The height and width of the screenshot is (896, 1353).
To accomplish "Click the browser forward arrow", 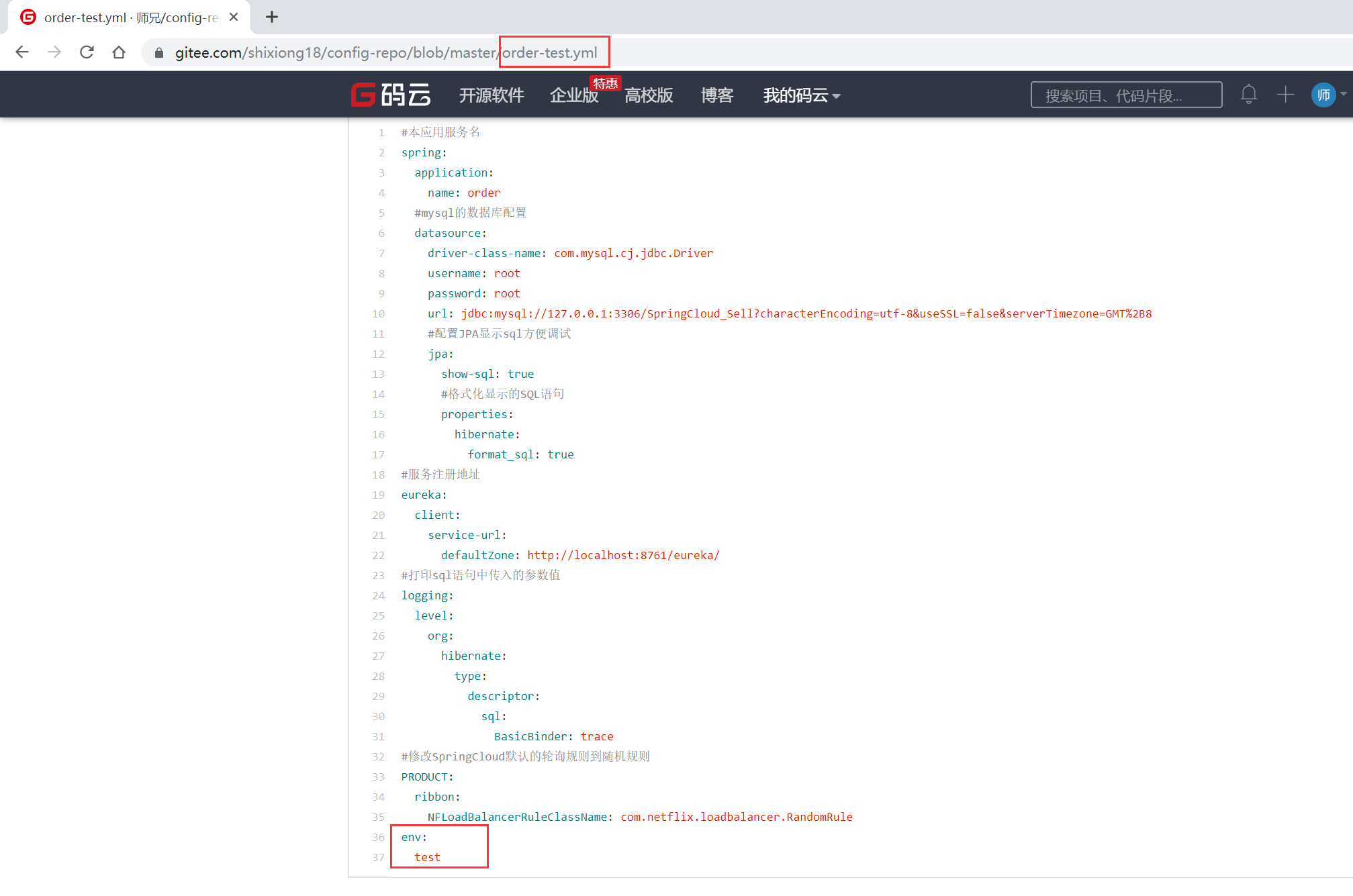I will pos(54,52).
